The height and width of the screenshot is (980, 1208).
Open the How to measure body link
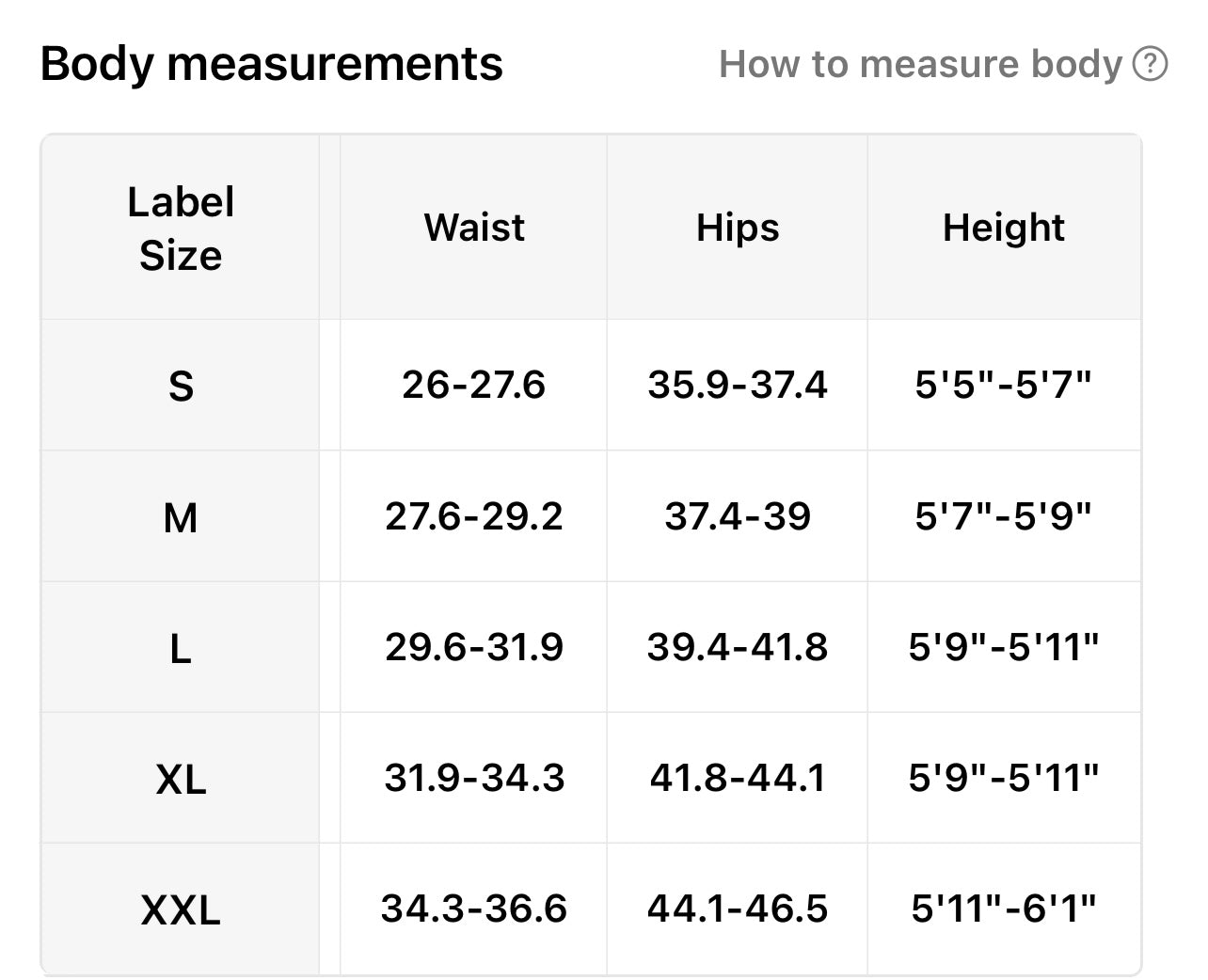(920, 65)
